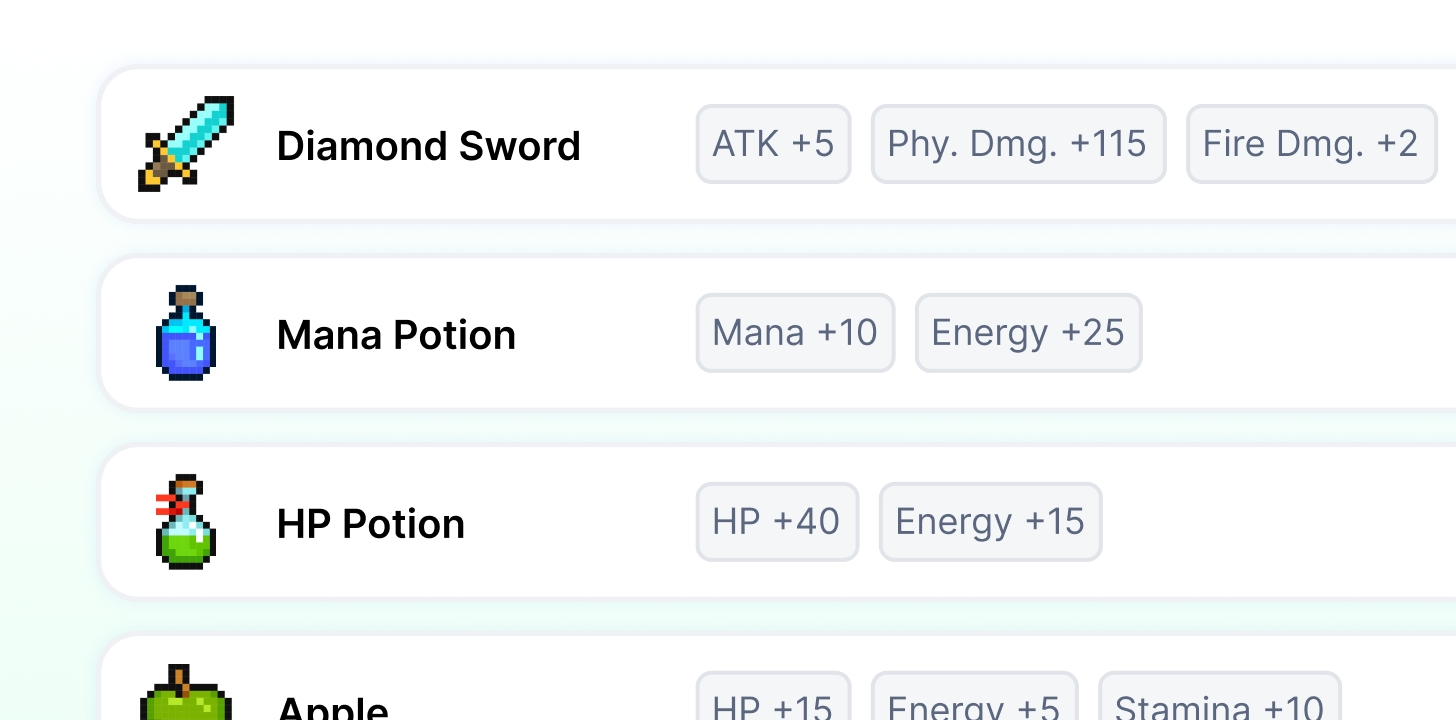Select the HP Potion flask icon
Image resolution: width=1456 pixels, height=720 pixels.
click(186, 521)
